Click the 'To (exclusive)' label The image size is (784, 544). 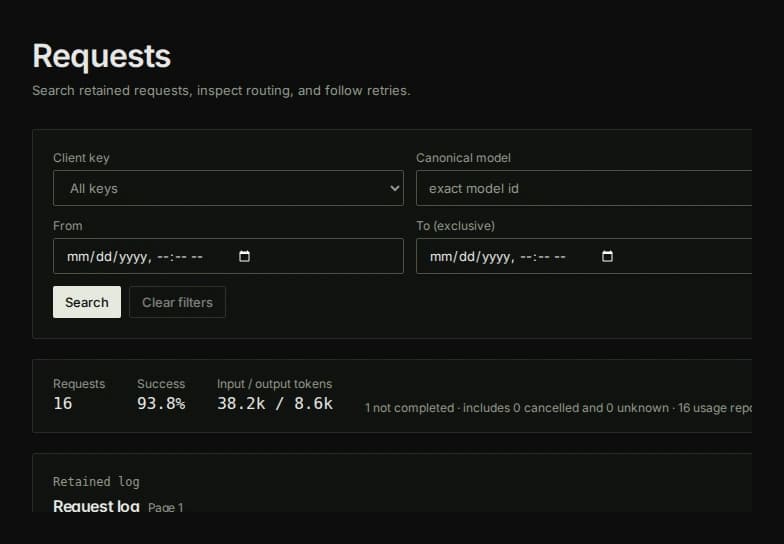456,226
